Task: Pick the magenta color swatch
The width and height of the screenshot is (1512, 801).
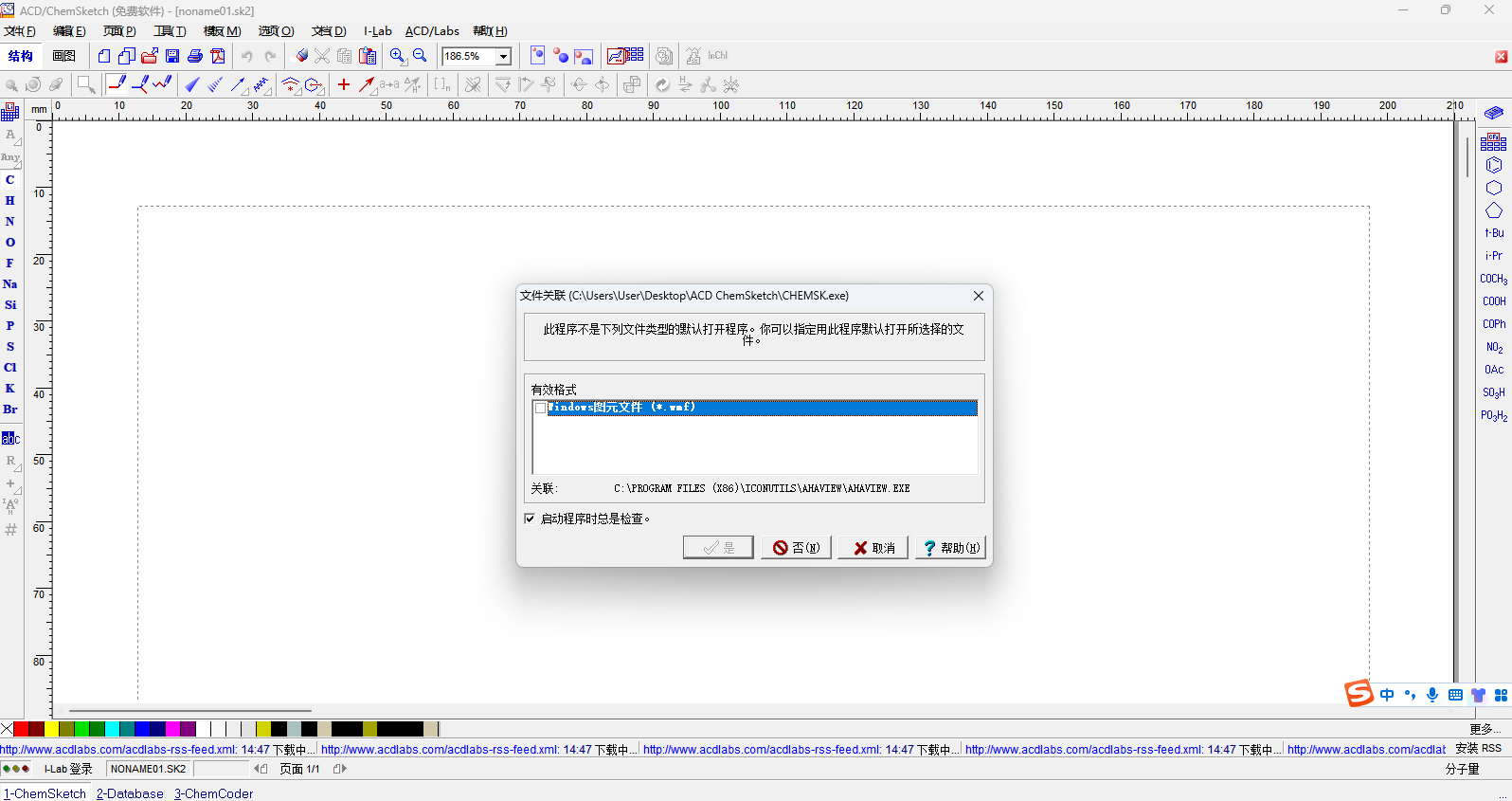Action: click(x=172, y=729)
